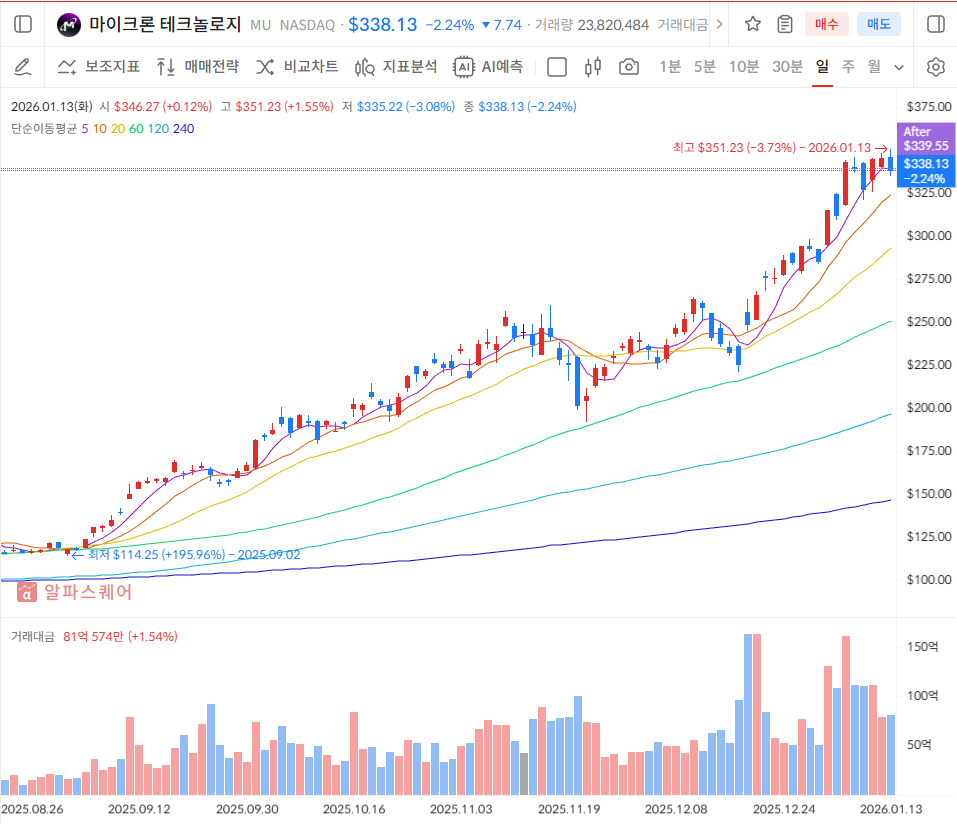The image size is (957, 824).
Task: Click the AI예측 prediction button
Action: 488,67
